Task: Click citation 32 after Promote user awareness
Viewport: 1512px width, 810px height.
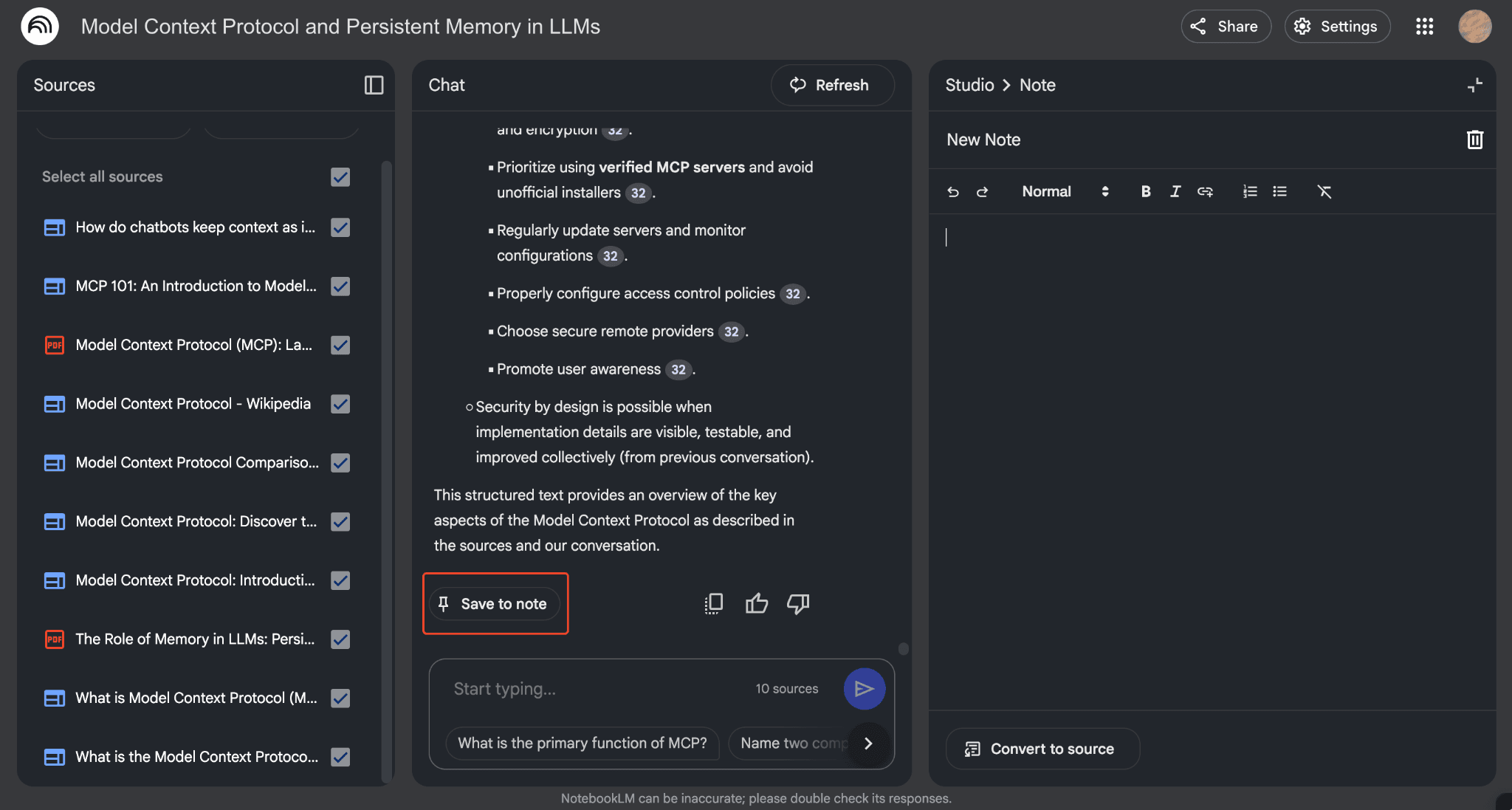Action: click(x=678, y=370)
